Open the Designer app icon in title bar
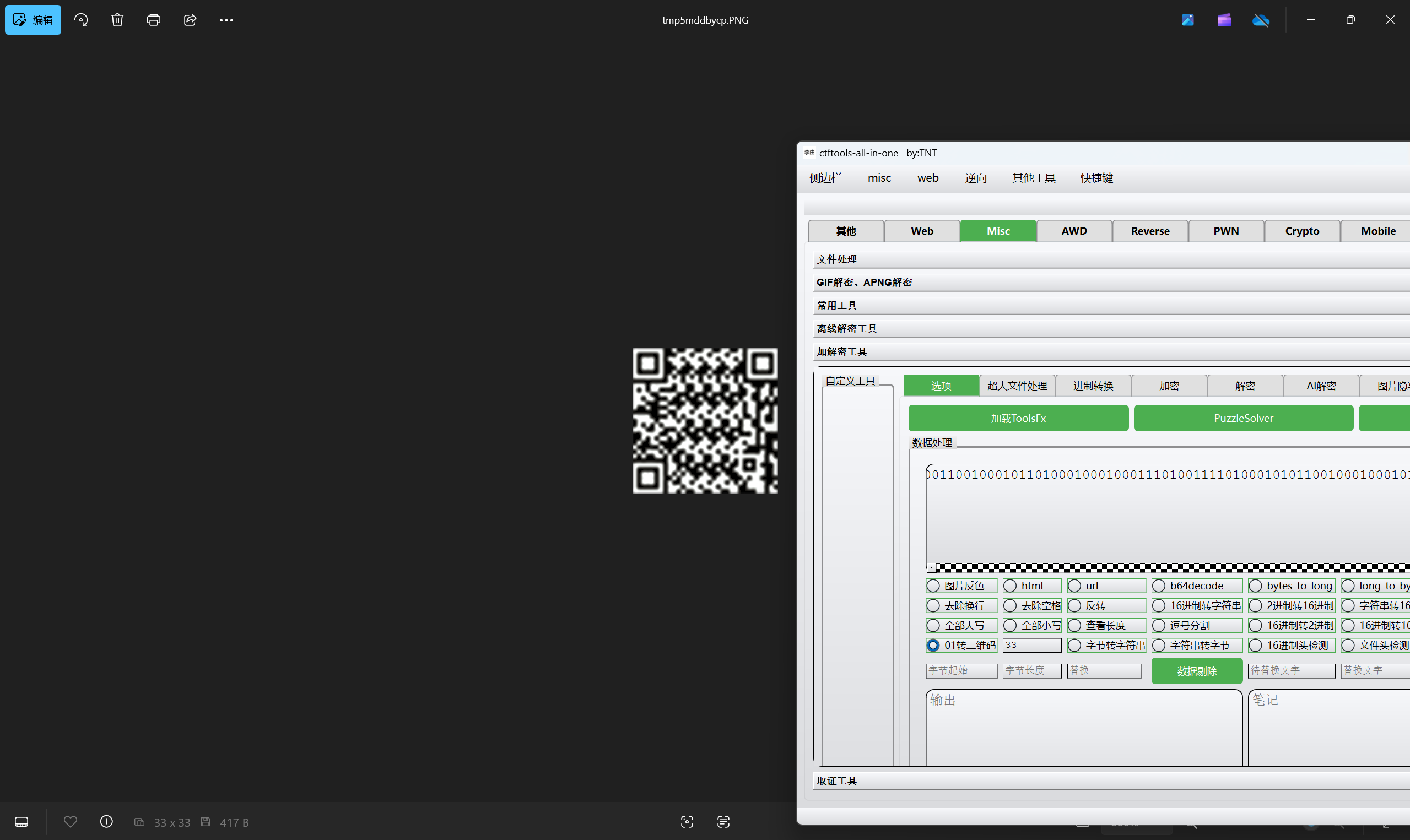The width and height of the screenshot is (1410, 840). pos(1187,20)
